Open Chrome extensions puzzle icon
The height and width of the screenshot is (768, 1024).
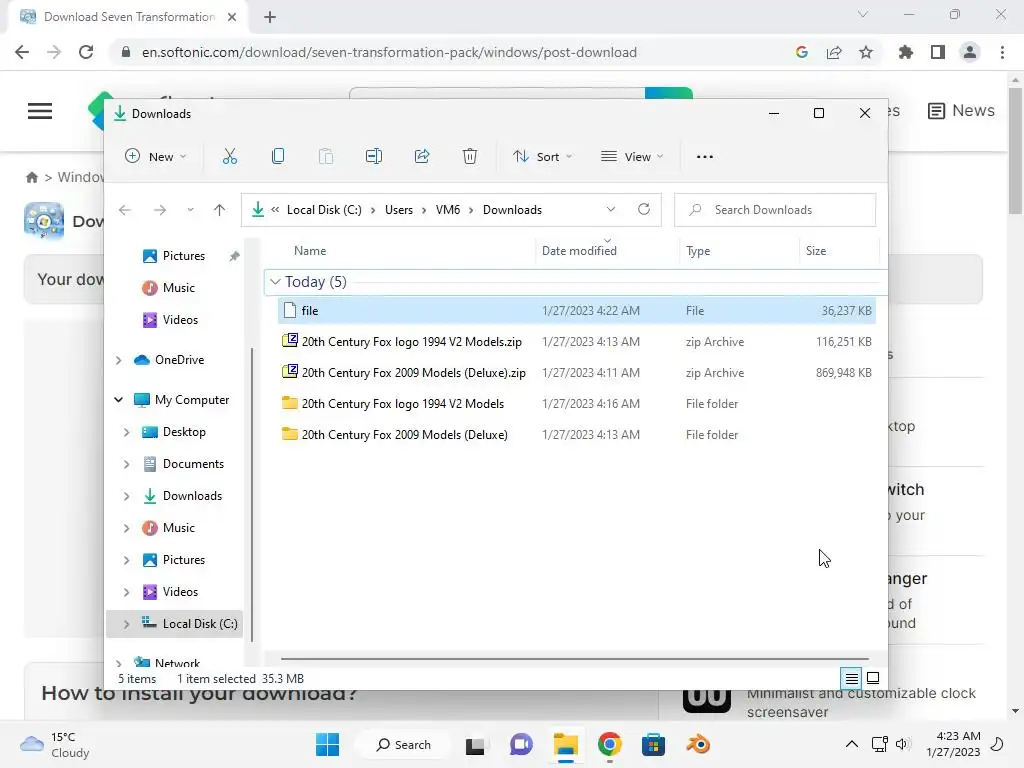click(906, 52)
